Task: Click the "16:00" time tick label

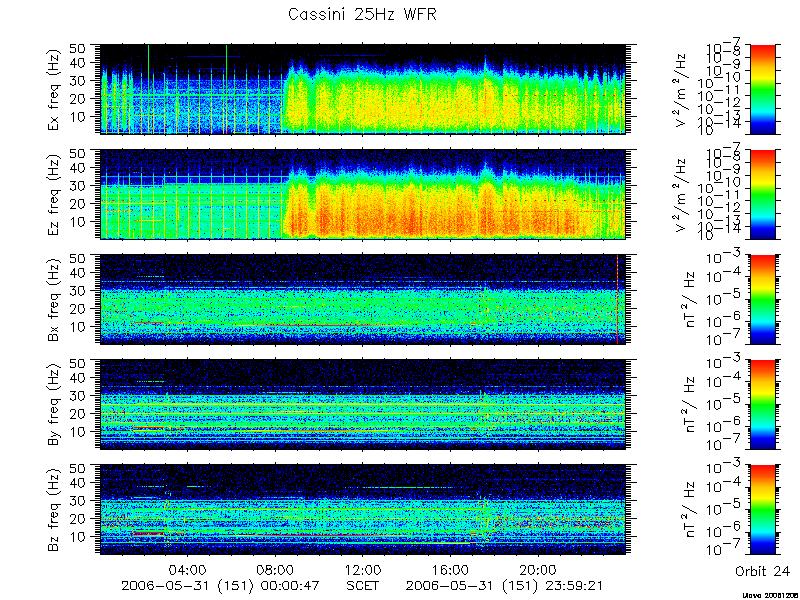Action: pyautogui.click(x=450, y=569)
